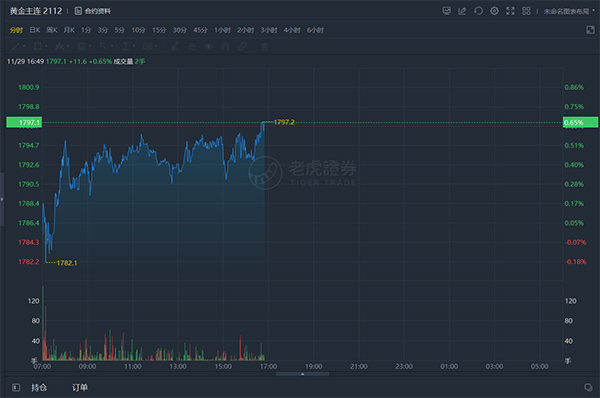Toggle the magnet snap mode icon
The height and width of the screenshot is (398, 600).
[225, 47]
